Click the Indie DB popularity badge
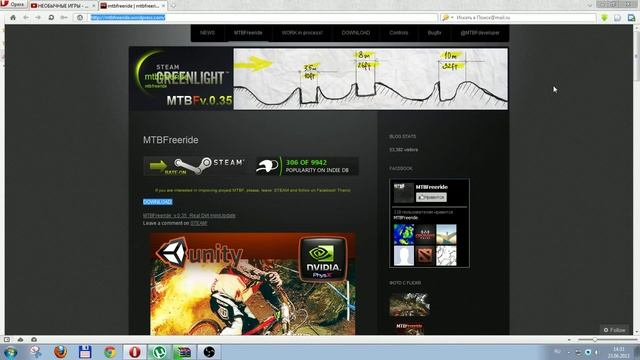 (307, 166)
